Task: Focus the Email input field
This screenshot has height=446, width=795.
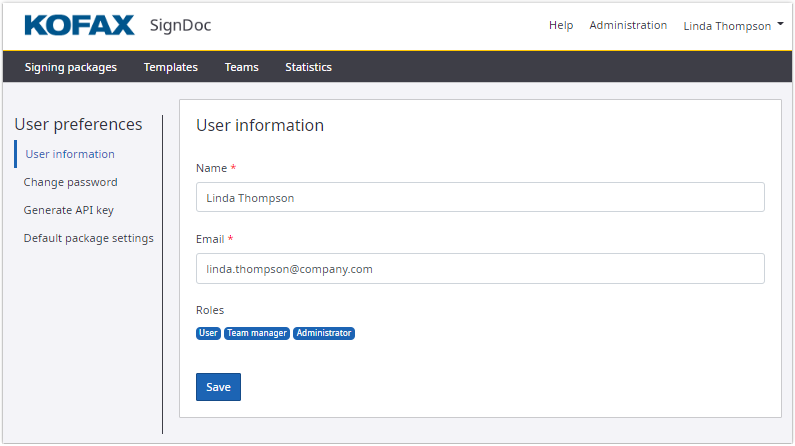Action: [x=480, y=268]
